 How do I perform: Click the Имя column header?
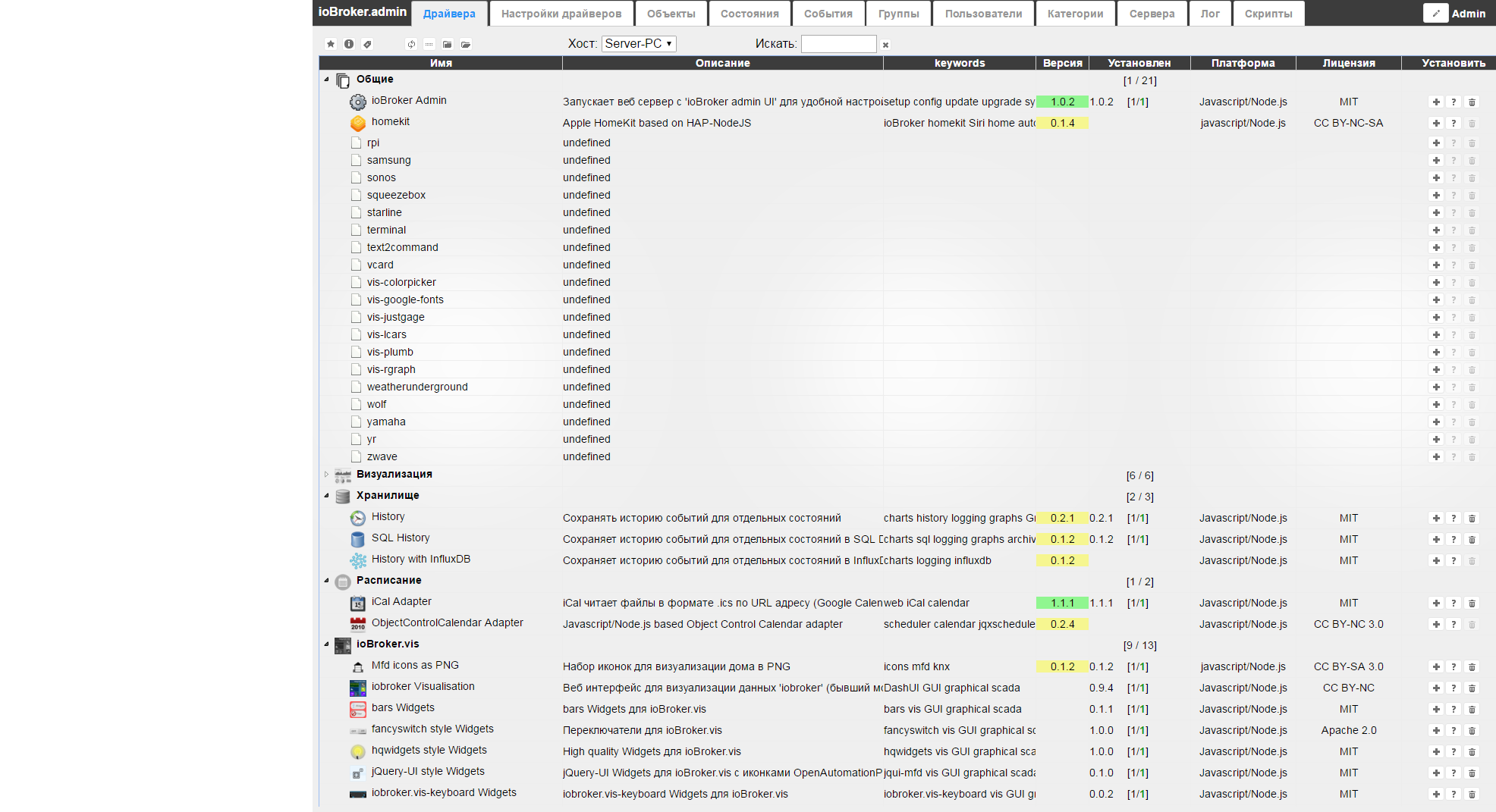point(441,63)
